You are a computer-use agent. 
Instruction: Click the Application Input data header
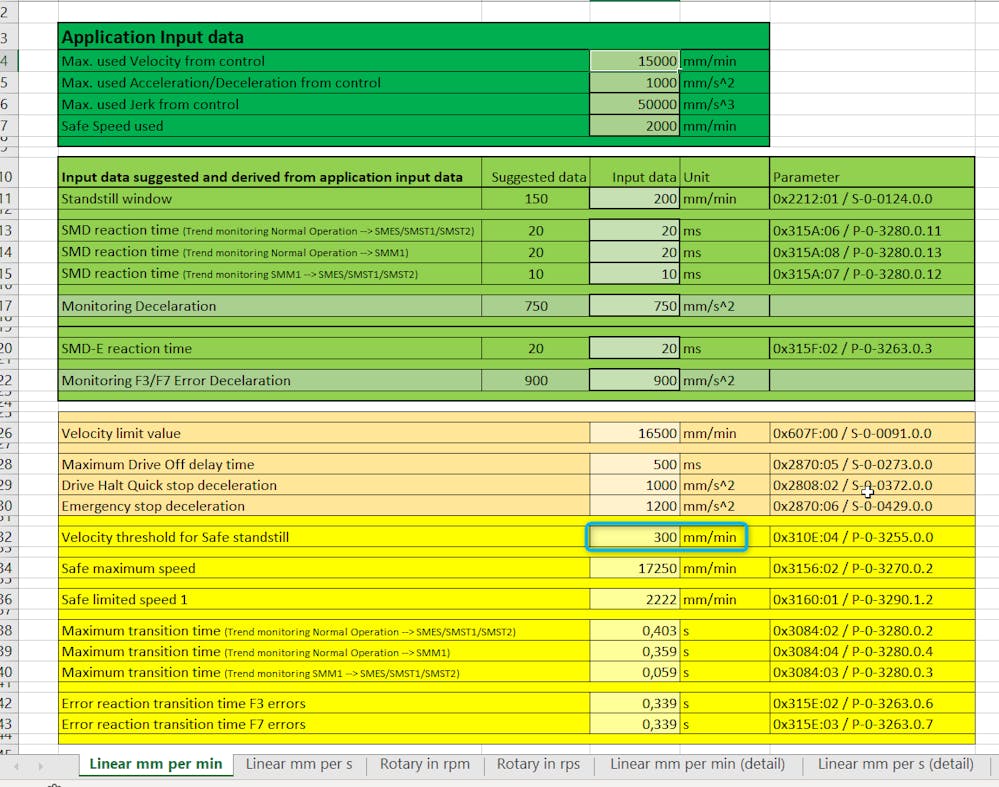152,37
